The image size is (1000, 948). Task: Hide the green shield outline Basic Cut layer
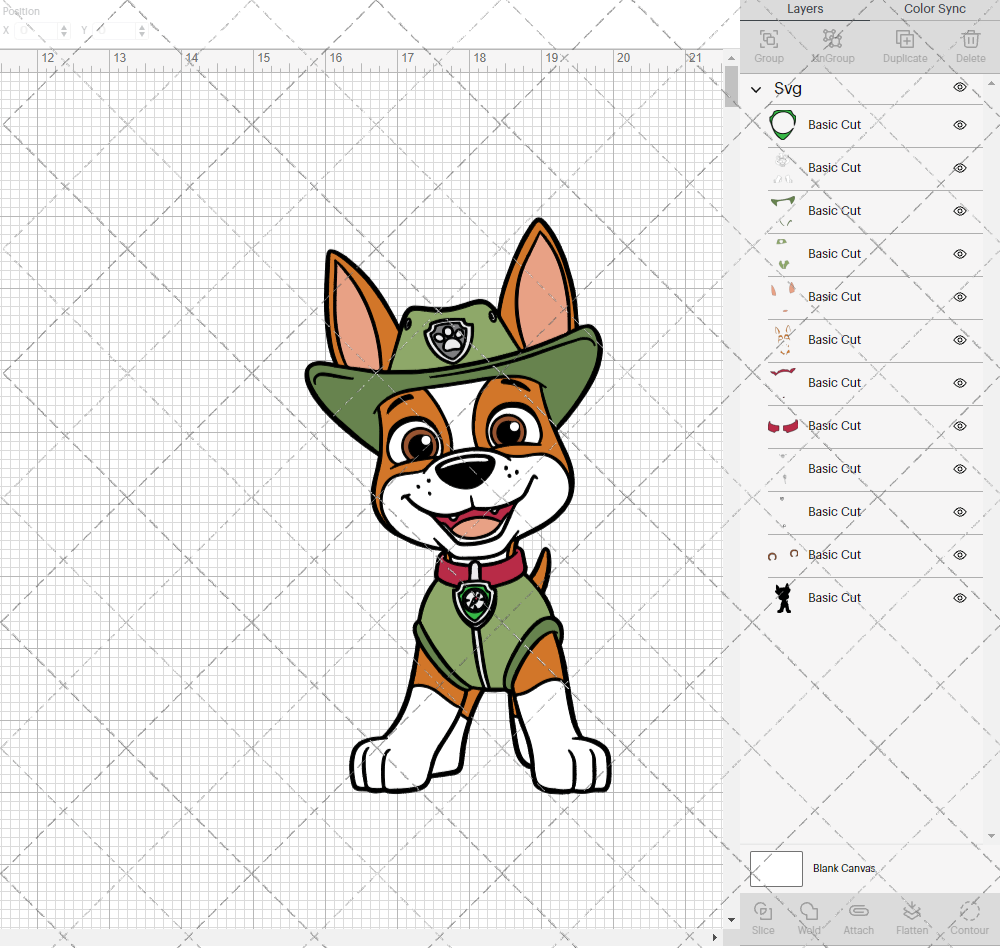[960, 125]
